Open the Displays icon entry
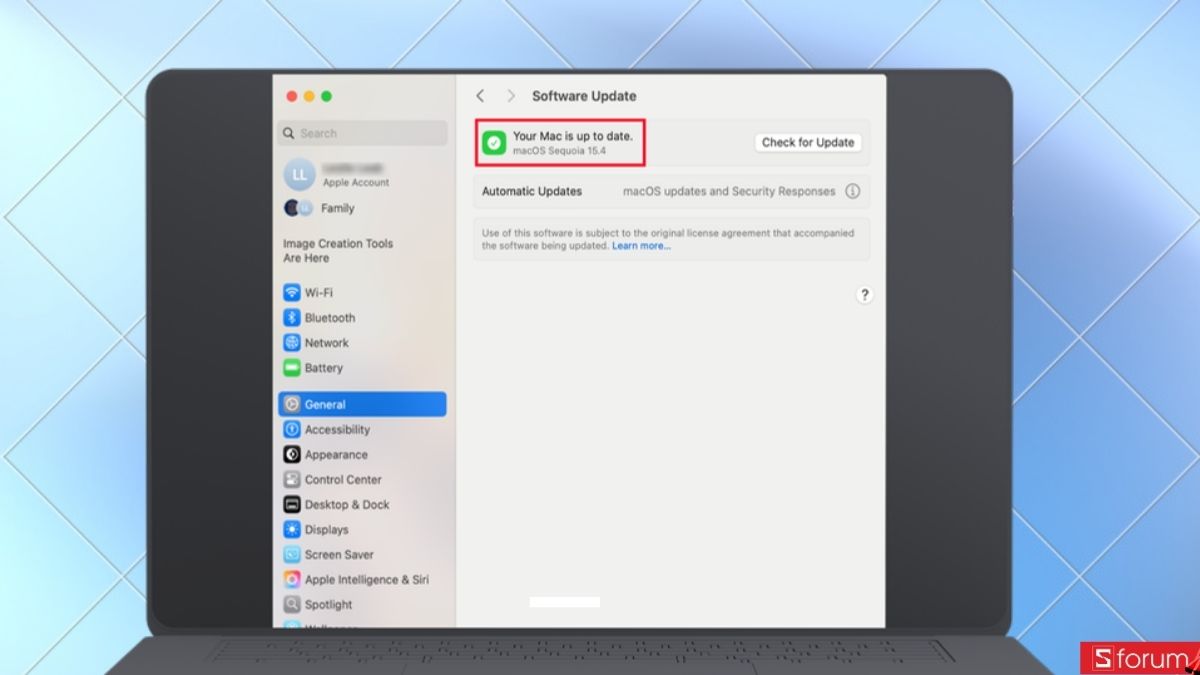The width and height of the screenshot is (1200, 675). [x=291, y=529]
